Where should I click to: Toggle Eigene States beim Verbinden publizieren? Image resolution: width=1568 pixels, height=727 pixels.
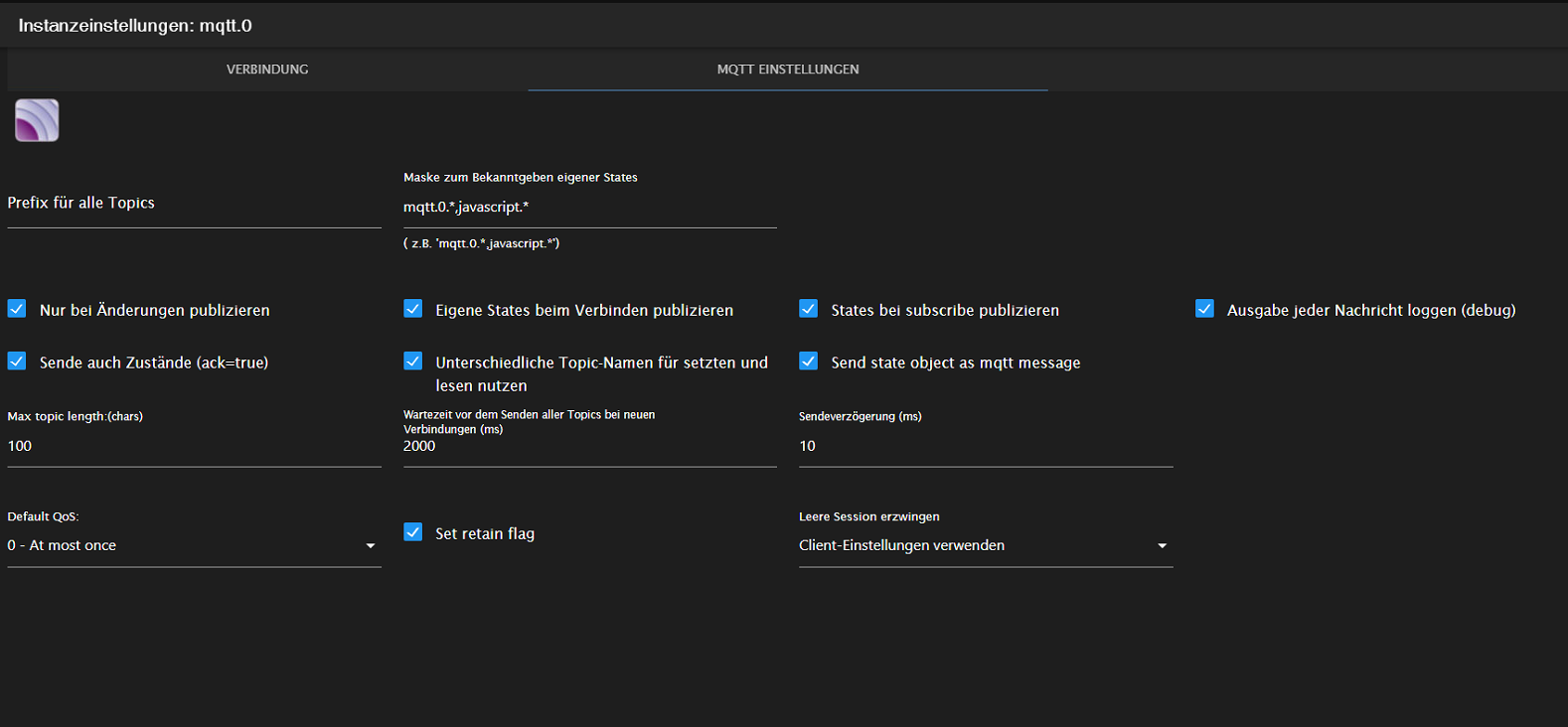pos(413,309)
